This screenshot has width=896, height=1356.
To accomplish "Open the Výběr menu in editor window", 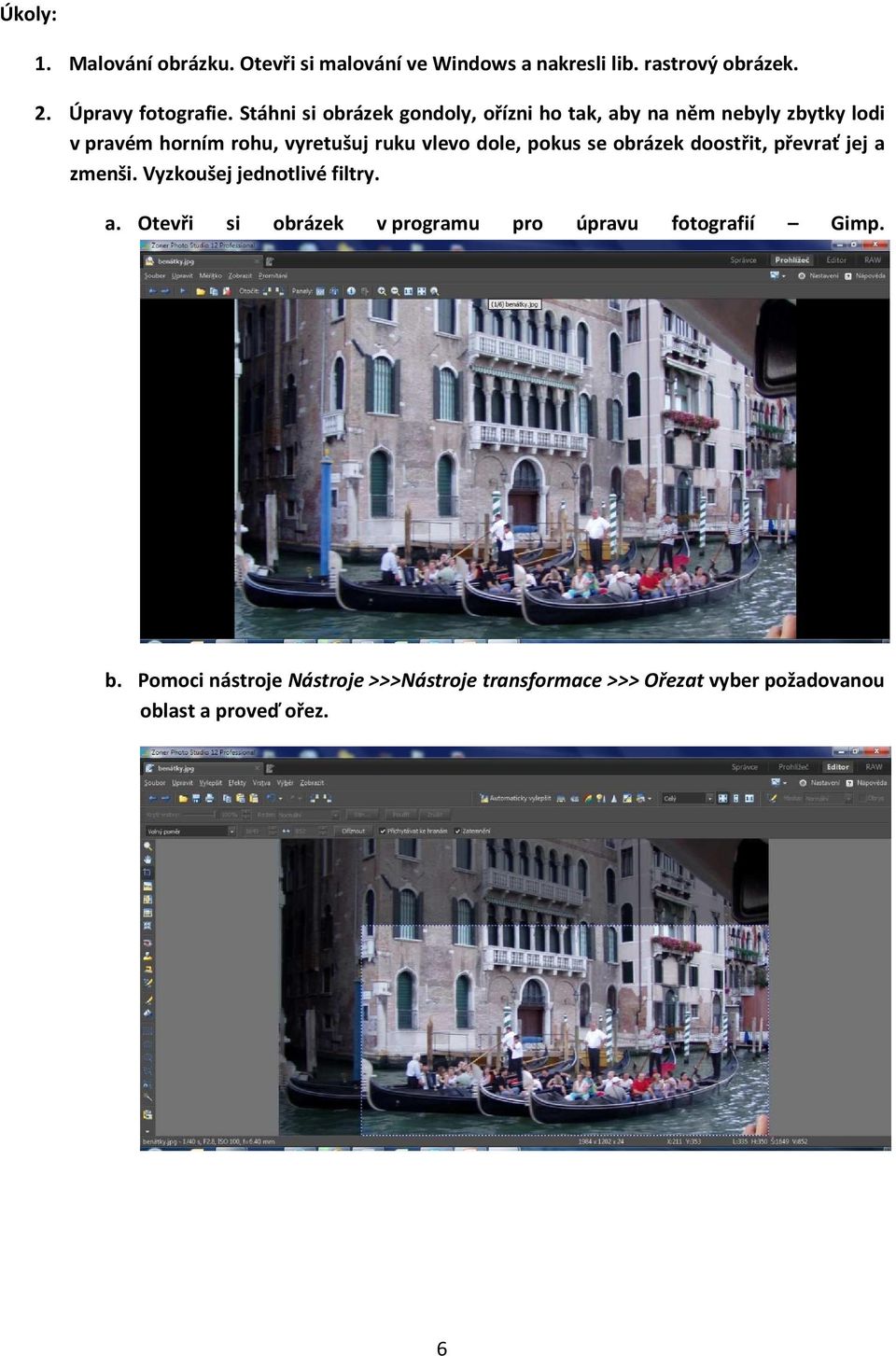I will [285, 783].
